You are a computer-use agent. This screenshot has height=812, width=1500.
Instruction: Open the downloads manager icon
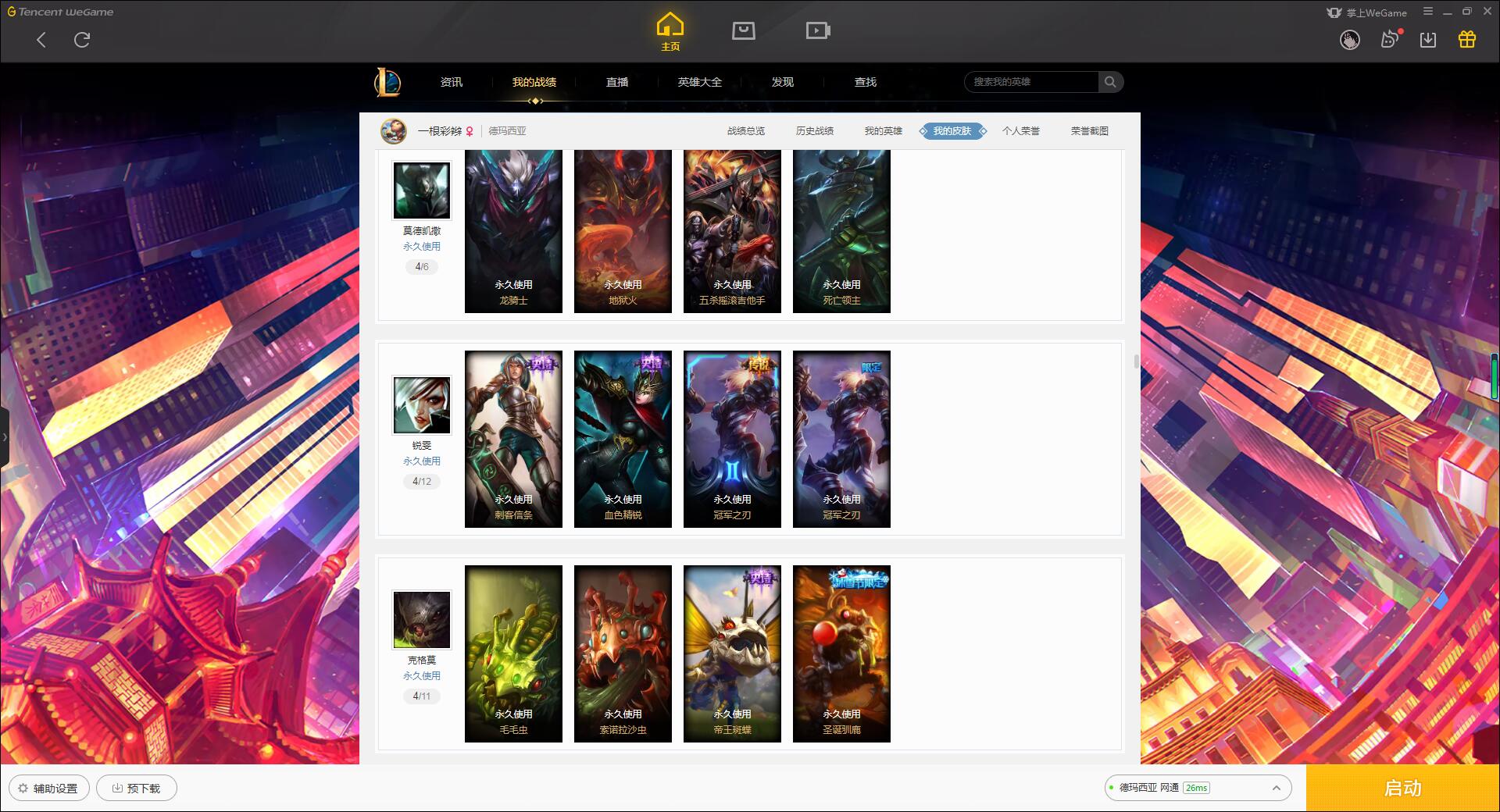click(1428, 40)
